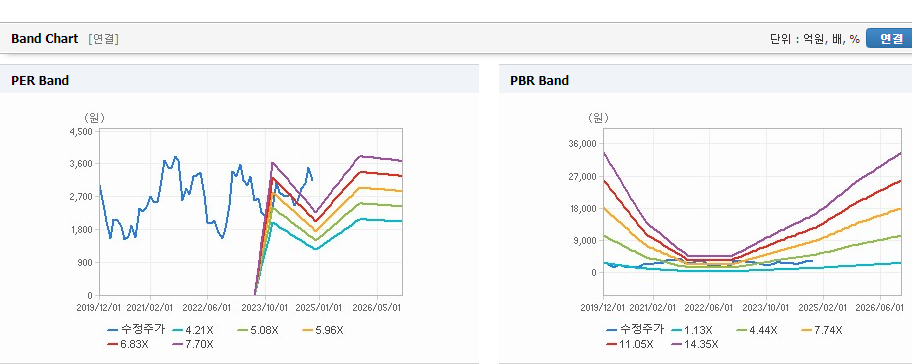Click the 1,800 y-axis label in PER chart

[x=81, y=229]
